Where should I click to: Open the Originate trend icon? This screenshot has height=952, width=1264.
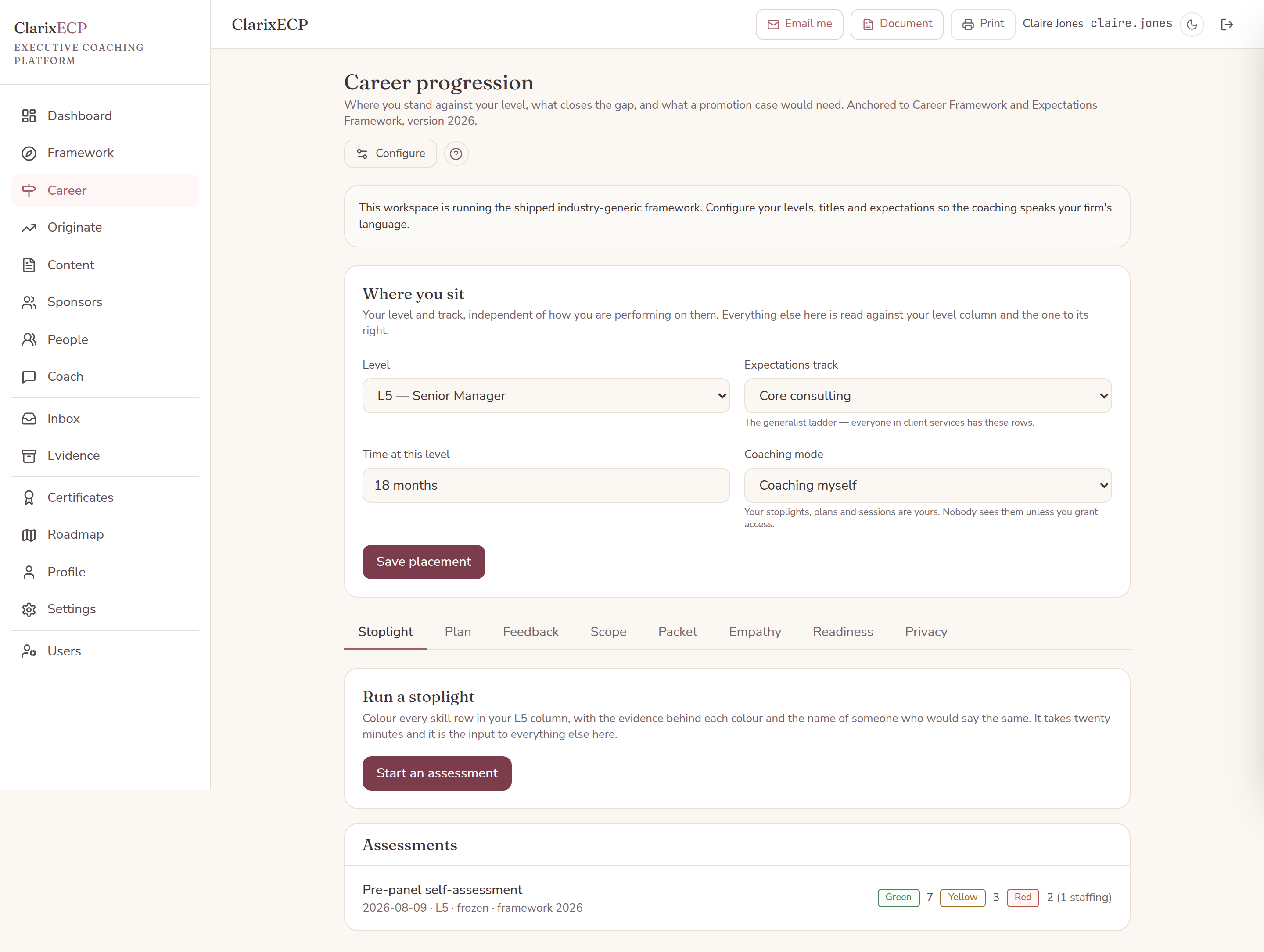[x=29, y=228]
